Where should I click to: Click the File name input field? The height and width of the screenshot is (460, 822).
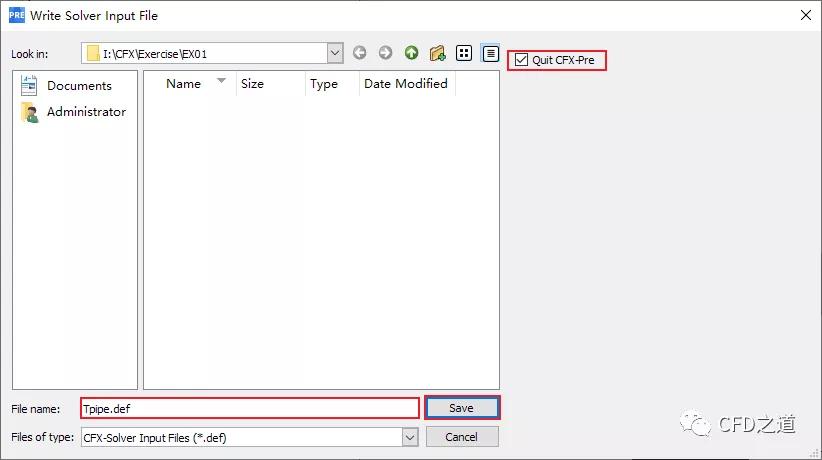point(250,408)
